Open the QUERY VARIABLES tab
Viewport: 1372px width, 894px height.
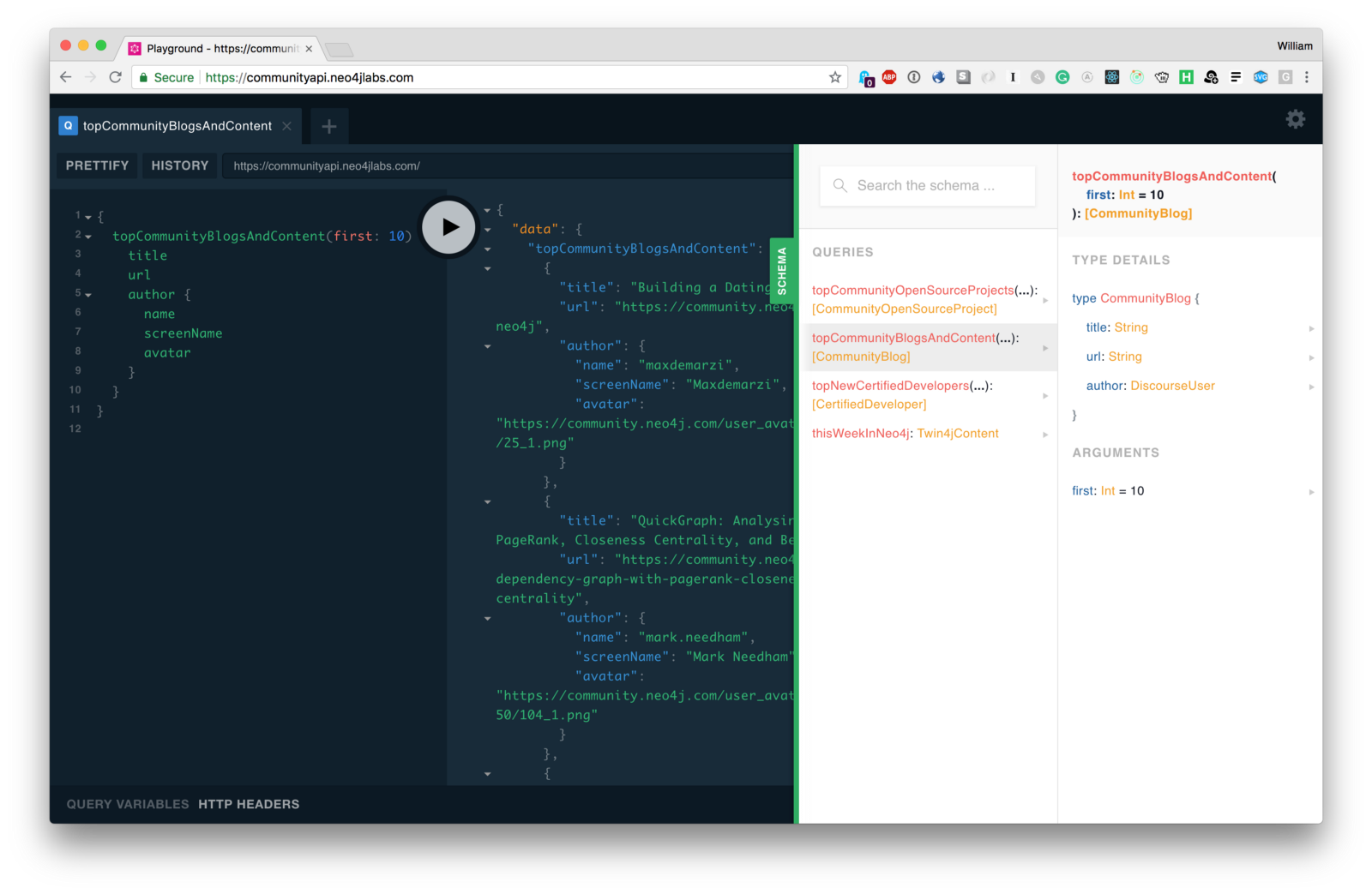(128, 804)
